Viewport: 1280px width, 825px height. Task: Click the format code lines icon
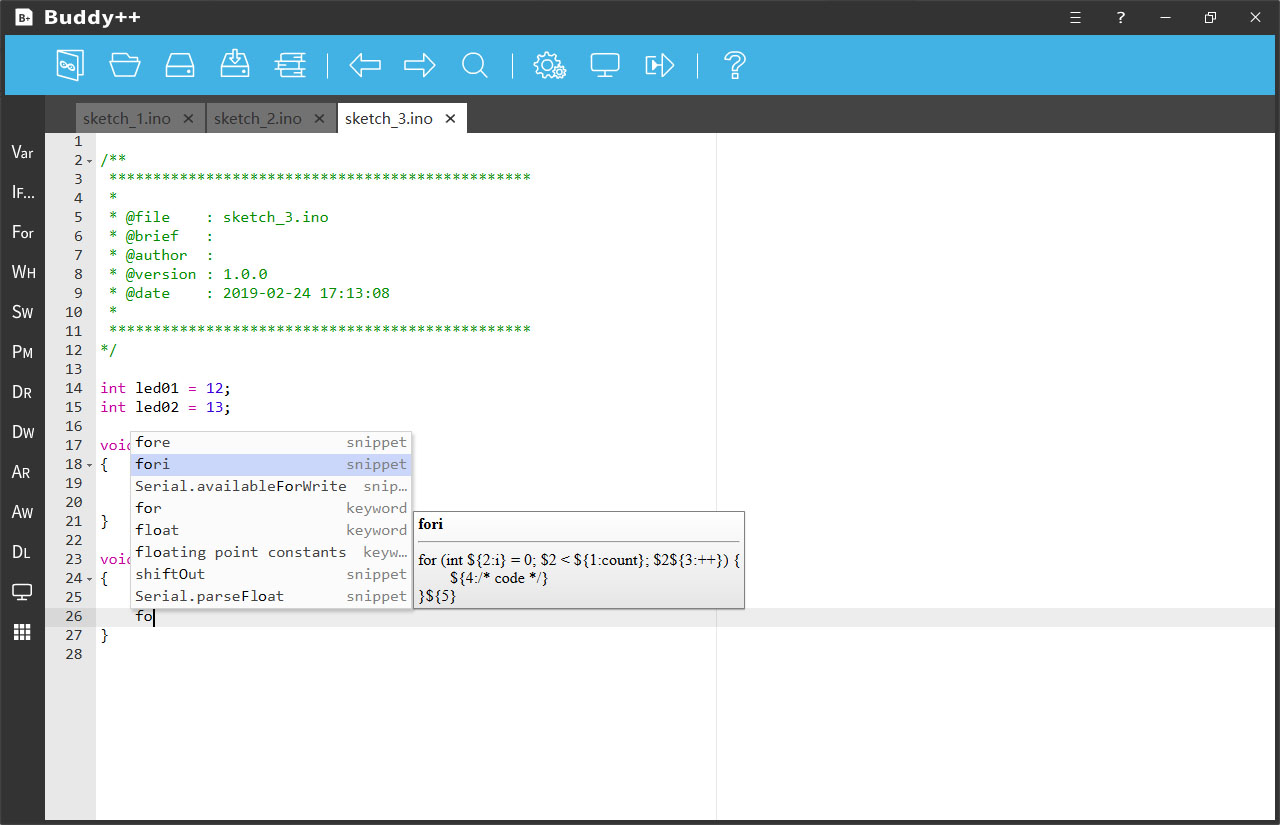290,65
